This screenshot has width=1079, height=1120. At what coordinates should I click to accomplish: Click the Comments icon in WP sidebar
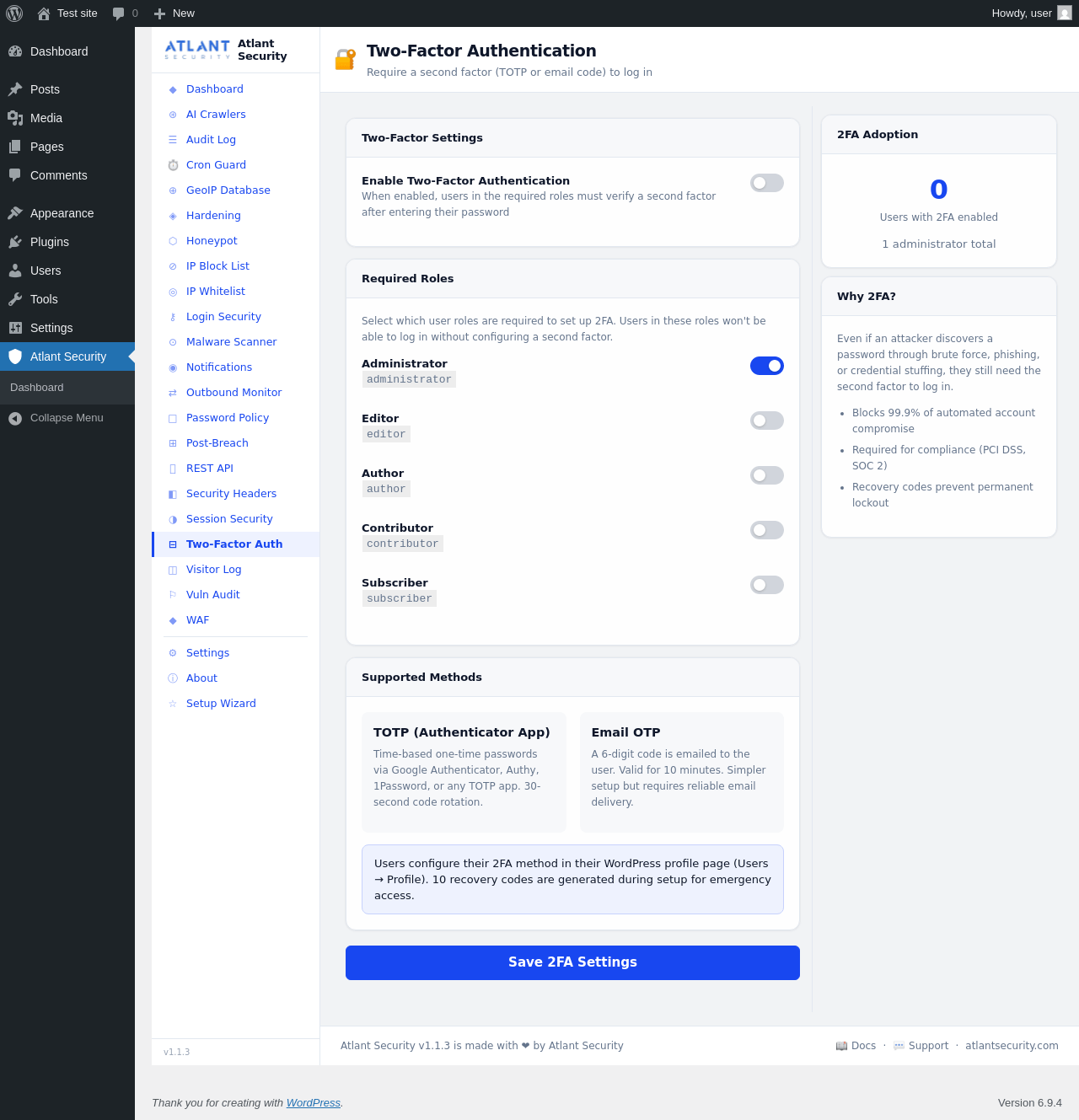click(15, 175)
